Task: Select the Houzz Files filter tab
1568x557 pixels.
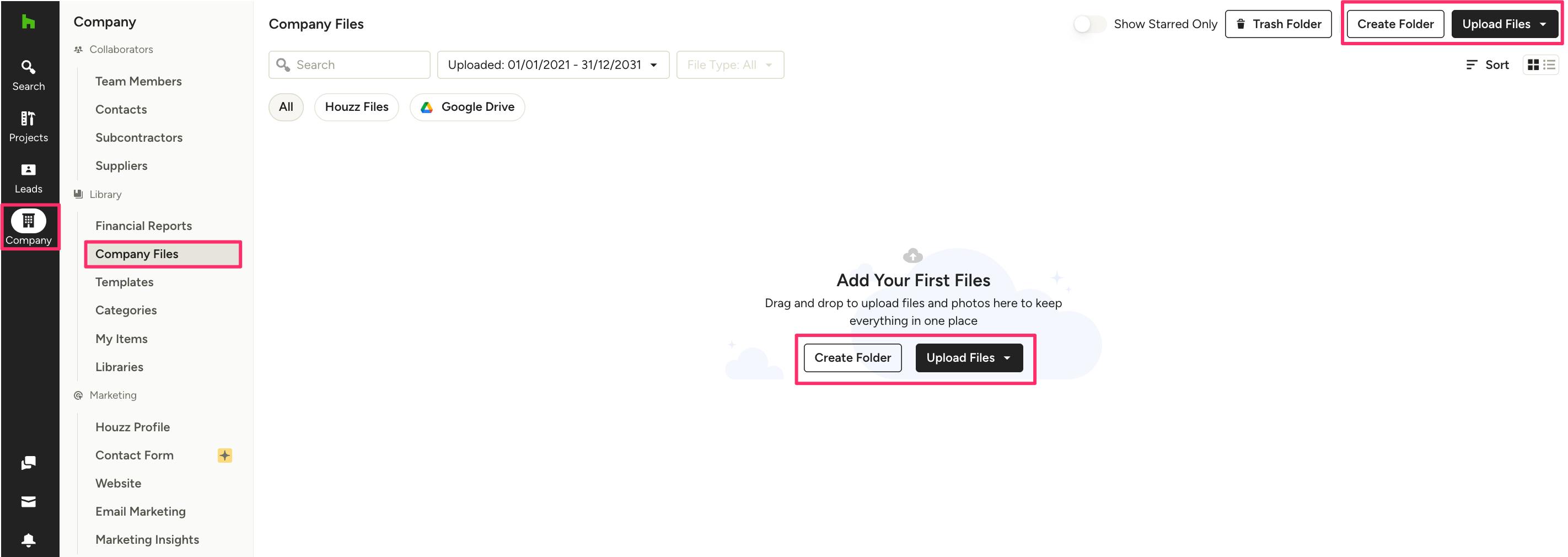Action: (x=356, y=107)
